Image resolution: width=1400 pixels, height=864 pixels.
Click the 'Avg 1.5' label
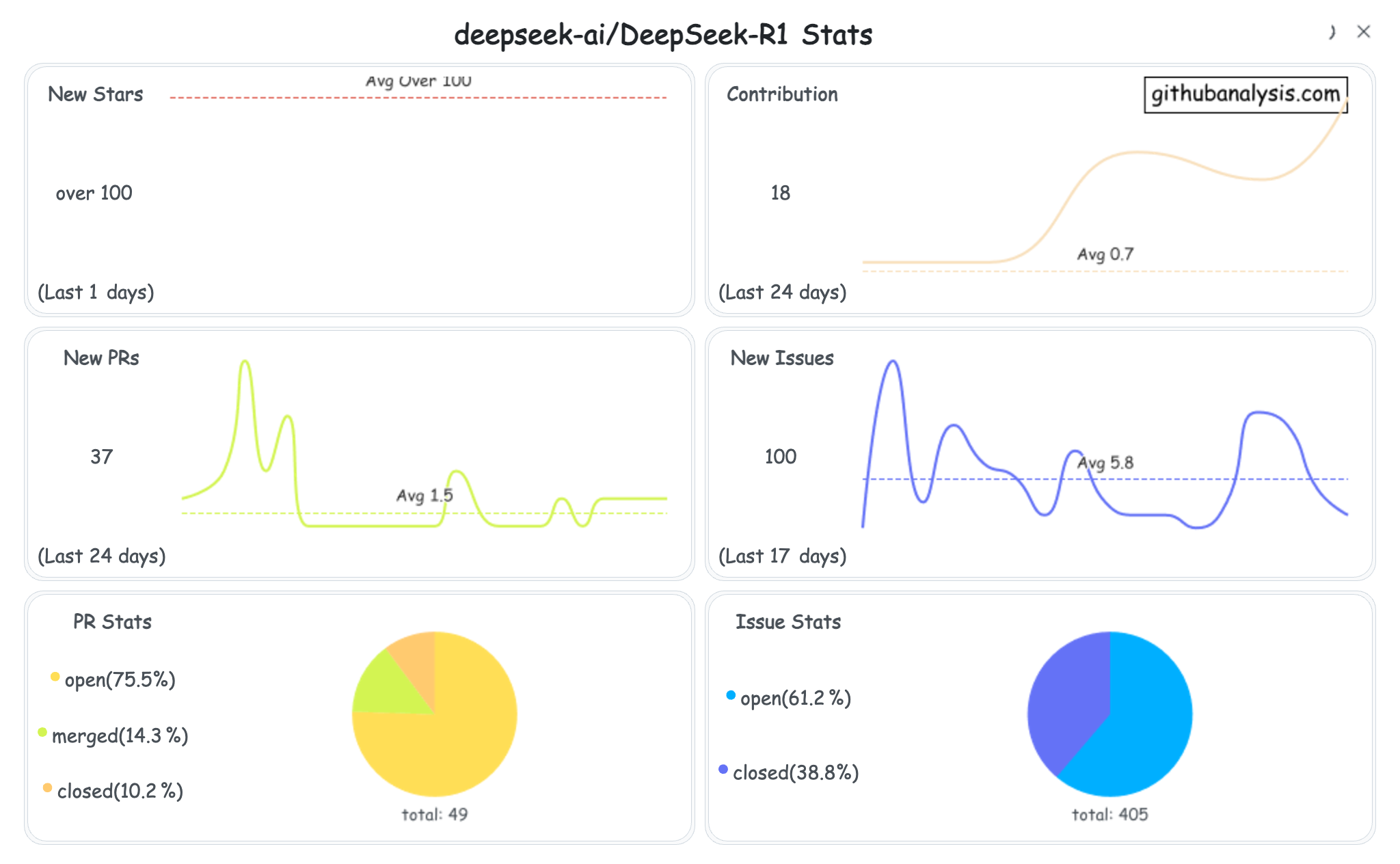pyautogui.click(x=425, y=496)
